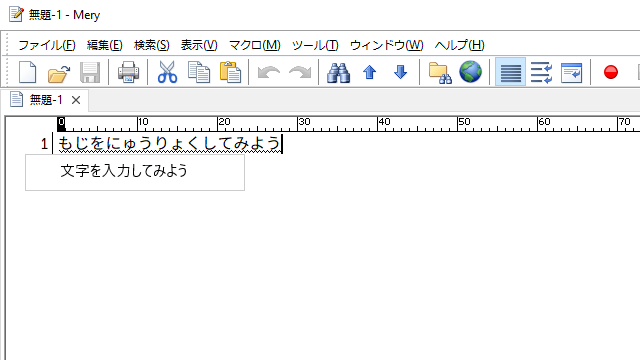The height and width of the screenshot is (360, 640).
Task: Save the file using the floppy disk icon
Action: [90, 72]
